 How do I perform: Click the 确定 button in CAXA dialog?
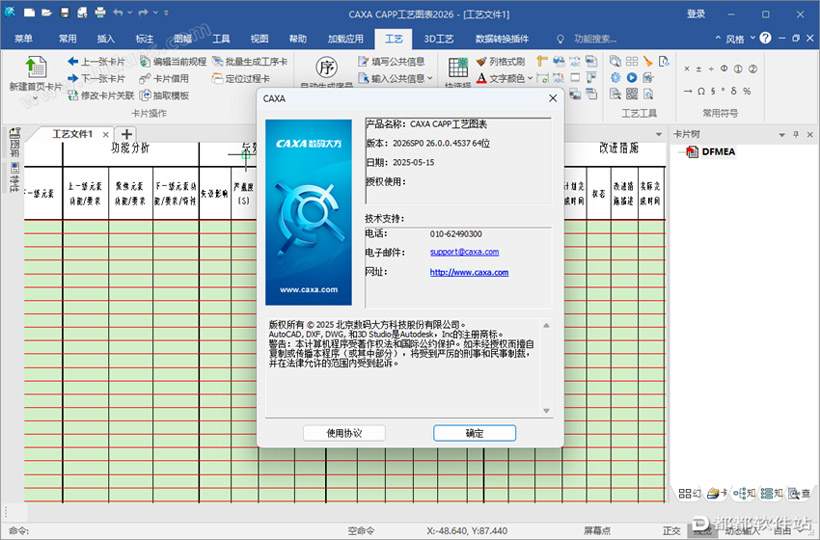coord(474,433)
